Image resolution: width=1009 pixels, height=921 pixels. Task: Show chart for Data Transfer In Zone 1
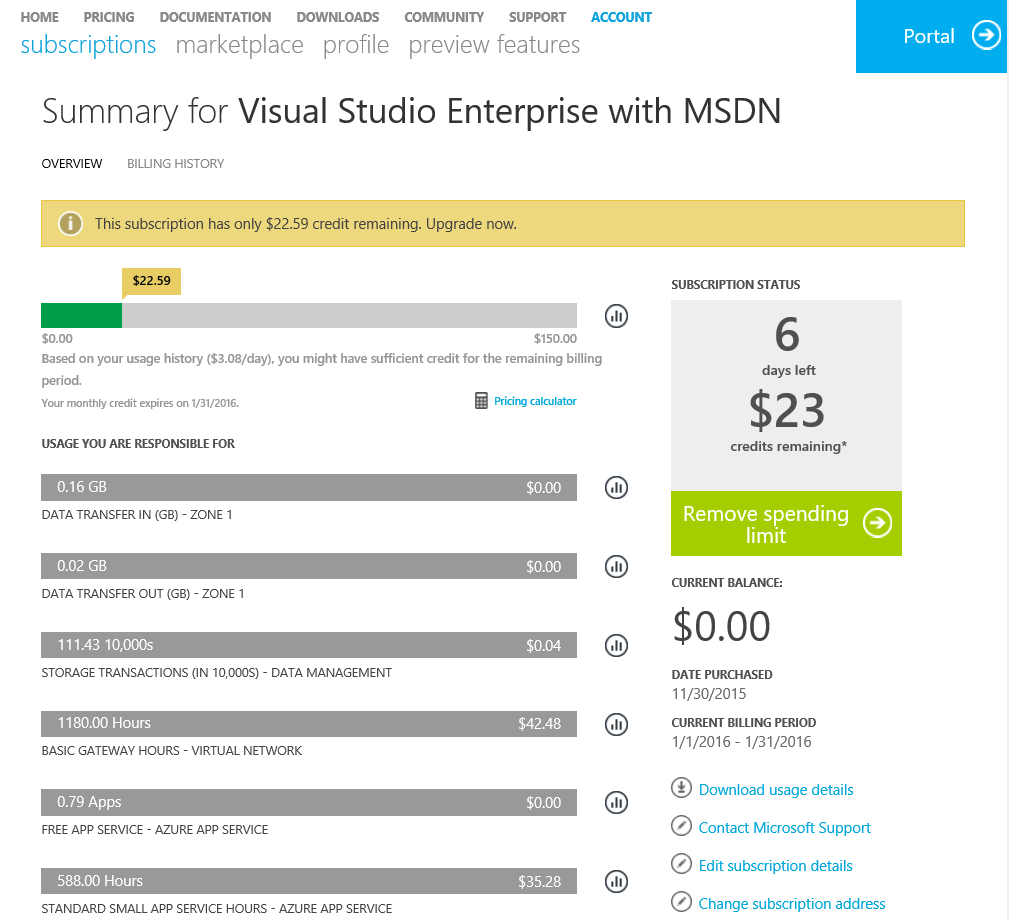pos(616,487)
